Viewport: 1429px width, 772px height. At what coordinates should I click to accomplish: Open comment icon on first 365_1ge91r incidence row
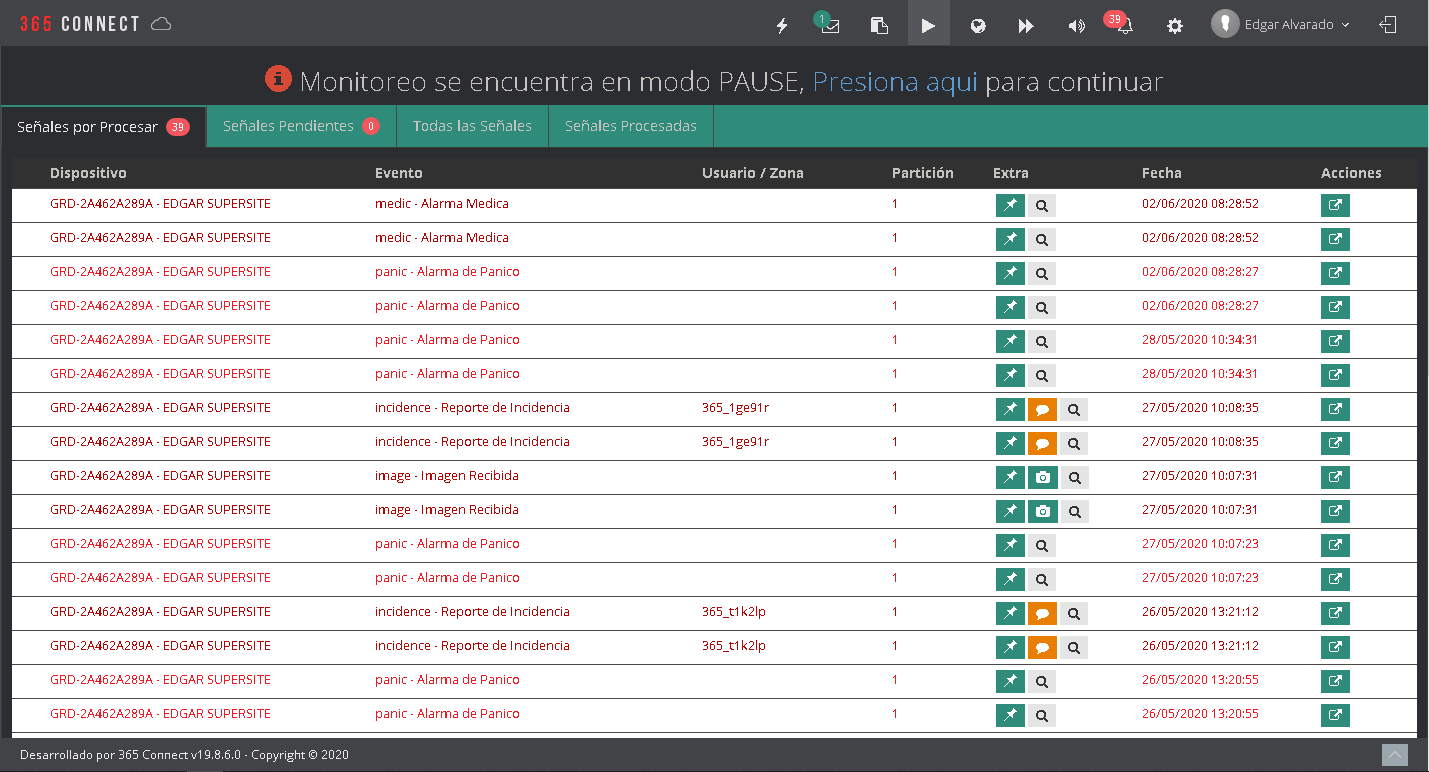click(1042, 410)
